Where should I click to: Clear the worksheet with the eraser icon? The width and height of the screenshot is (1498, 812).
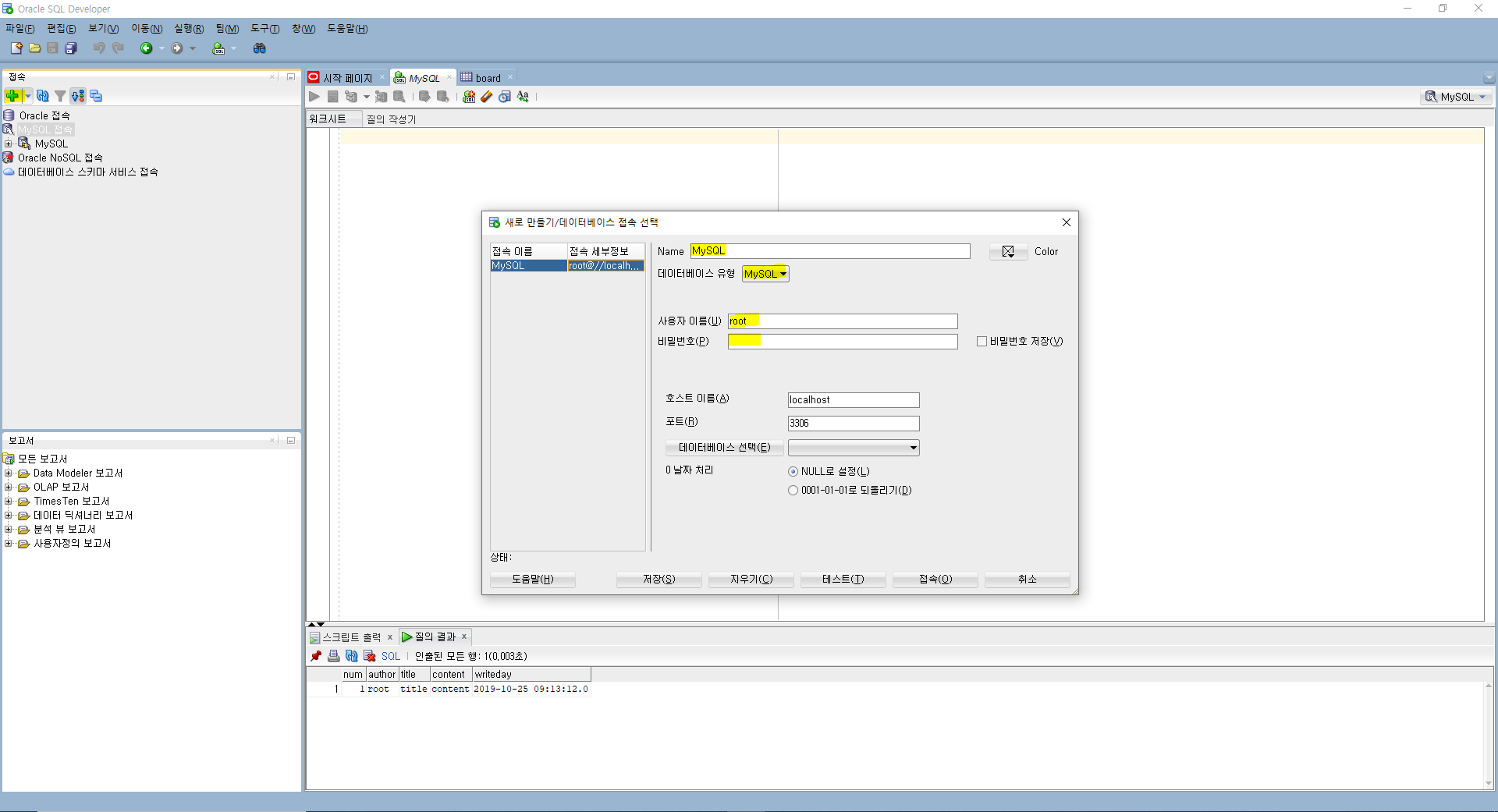[x=487, y=97]
